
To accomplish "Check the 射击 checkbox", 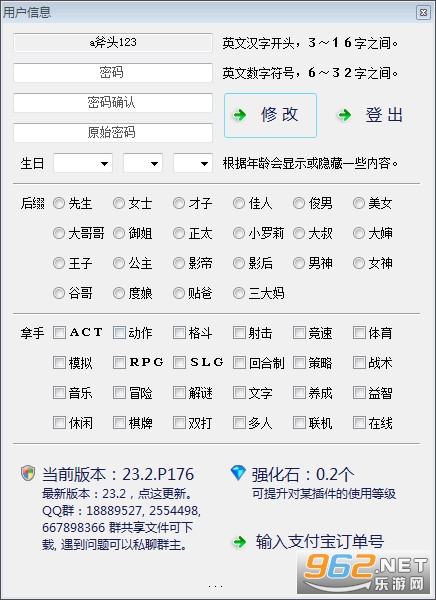I will (239, 333).
